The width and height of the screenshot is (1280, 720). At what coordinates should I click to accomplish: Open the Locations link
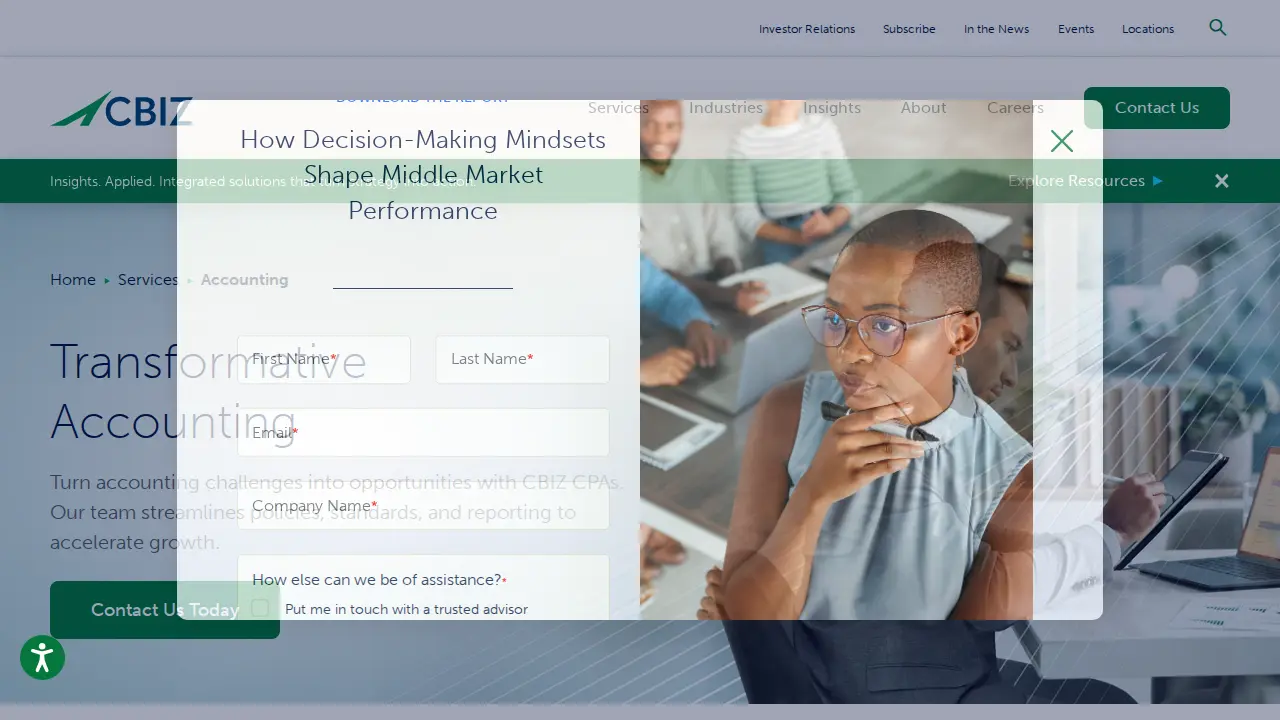pyautogui.click(x=1148, y=29)
